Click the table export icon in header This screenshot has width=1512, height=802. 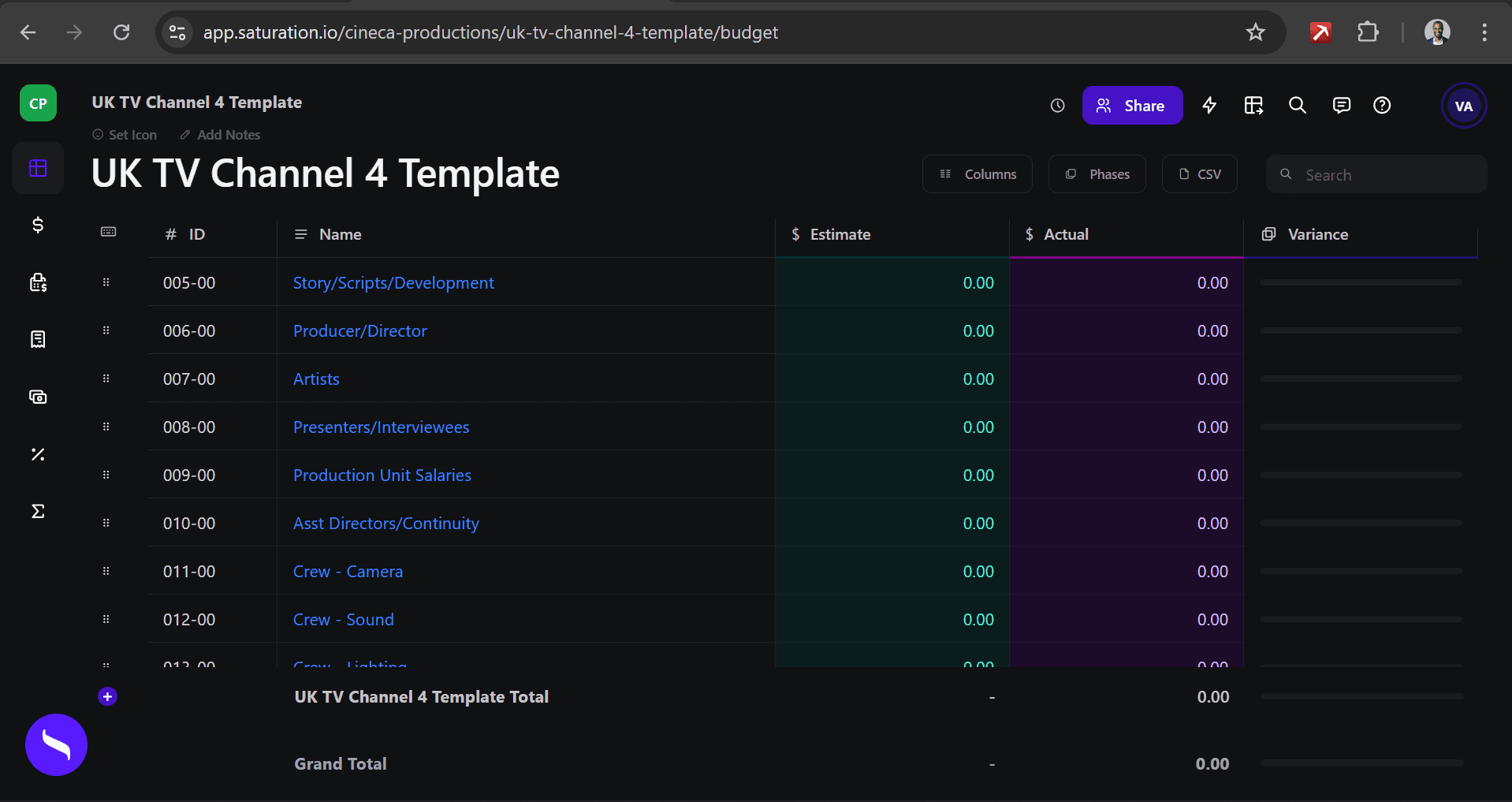1253,106
